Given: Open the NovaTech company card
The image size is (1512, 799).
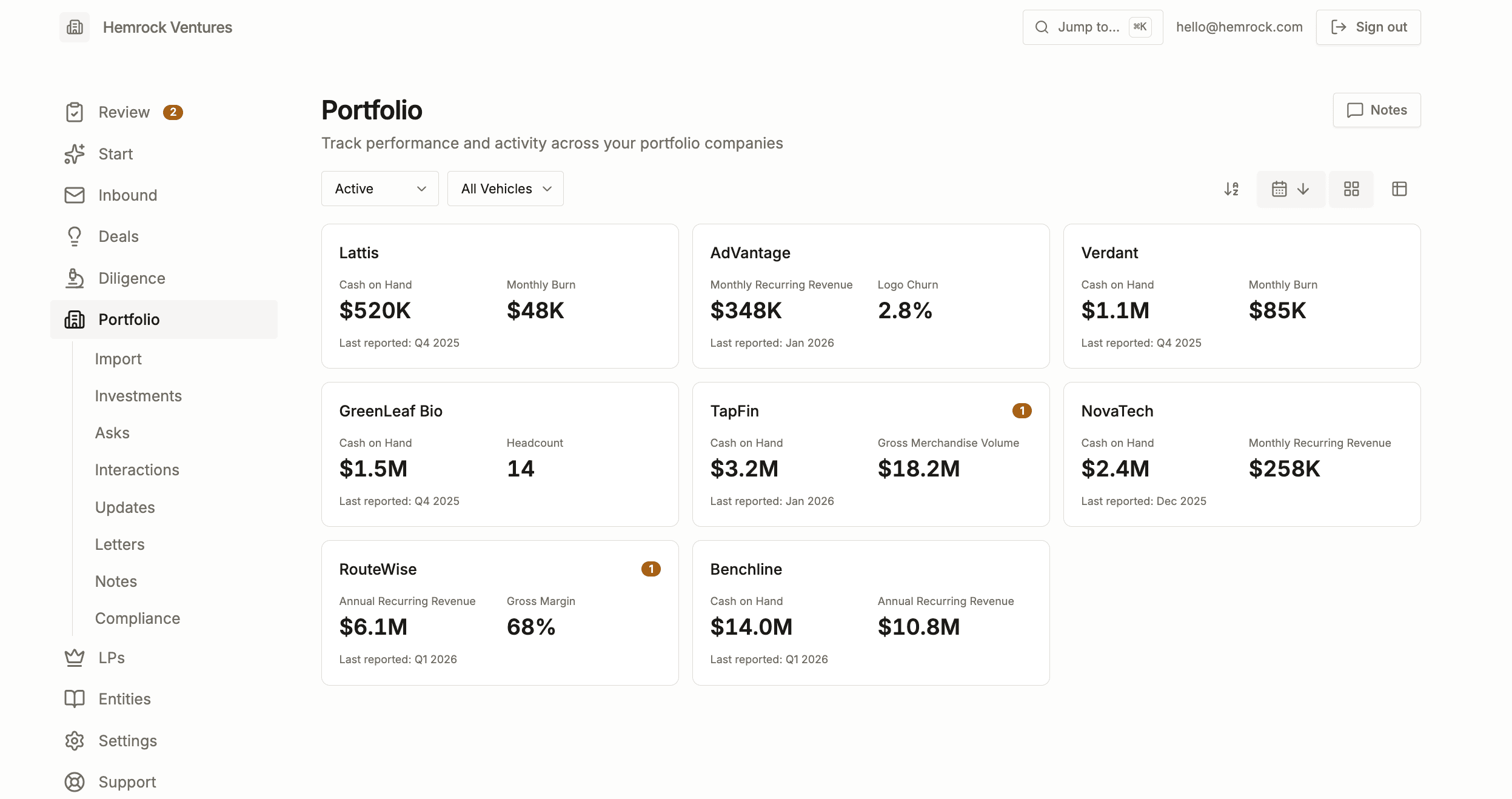Looking at the screenshot, I should (1242, 454).
